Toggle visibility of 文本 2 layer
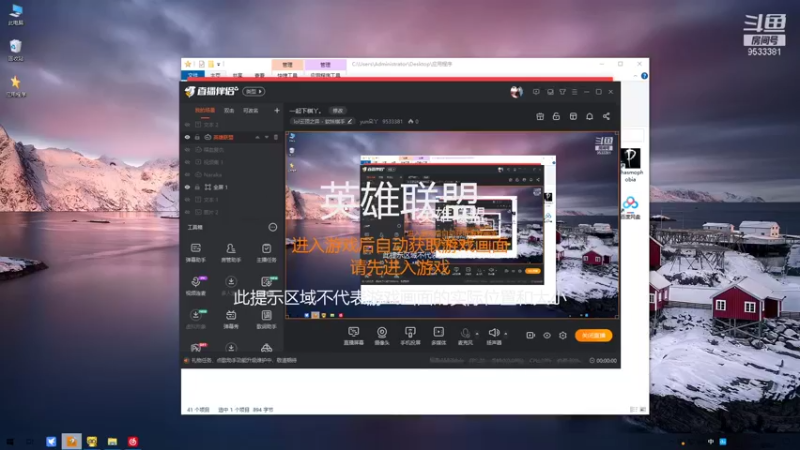This screenshot has width=800, height=450. (x=187, y=124)
